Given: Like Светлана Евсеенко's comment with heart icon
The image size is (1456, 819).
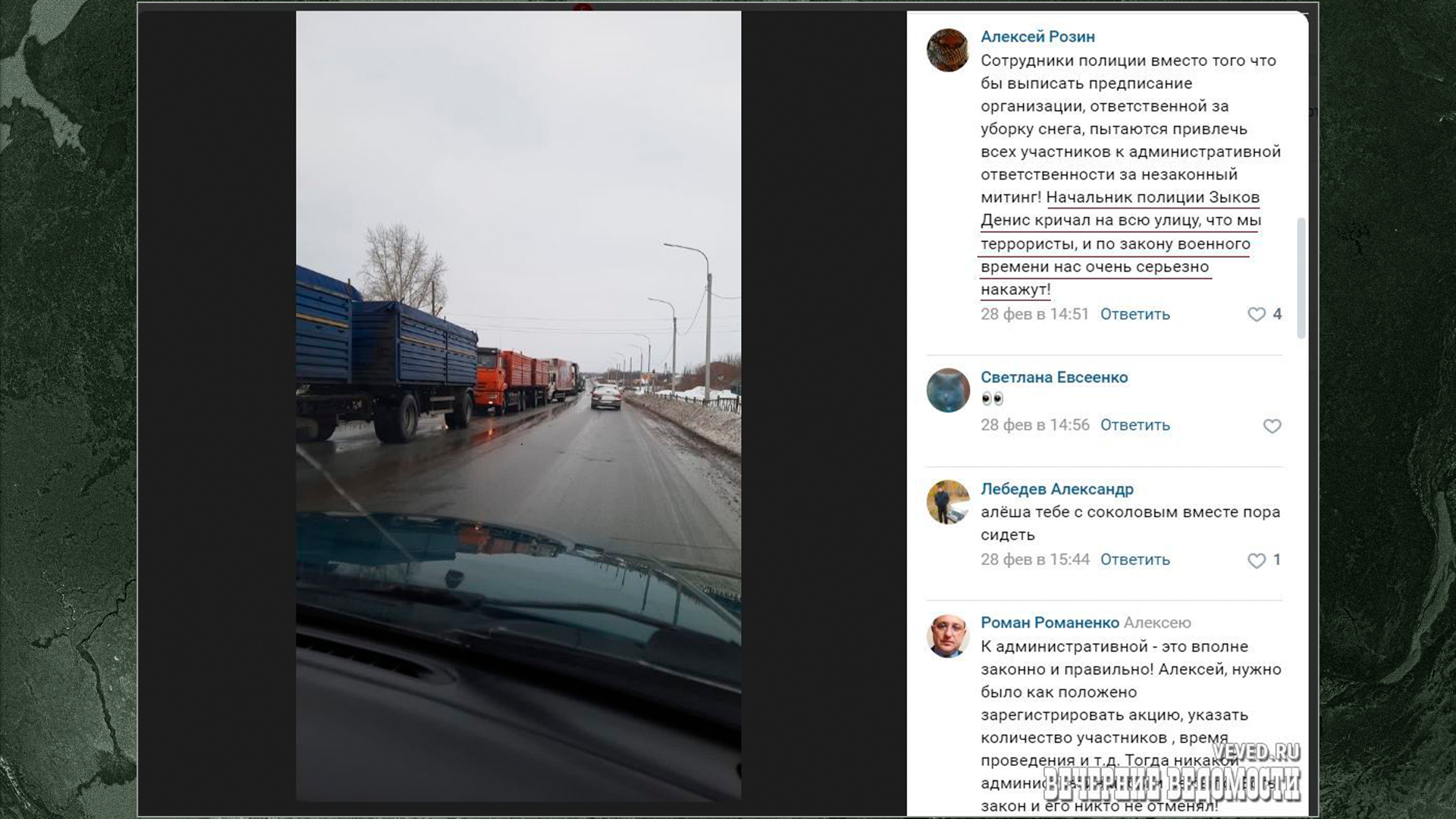Looking at the screenshot, I should pos(1272,426).
